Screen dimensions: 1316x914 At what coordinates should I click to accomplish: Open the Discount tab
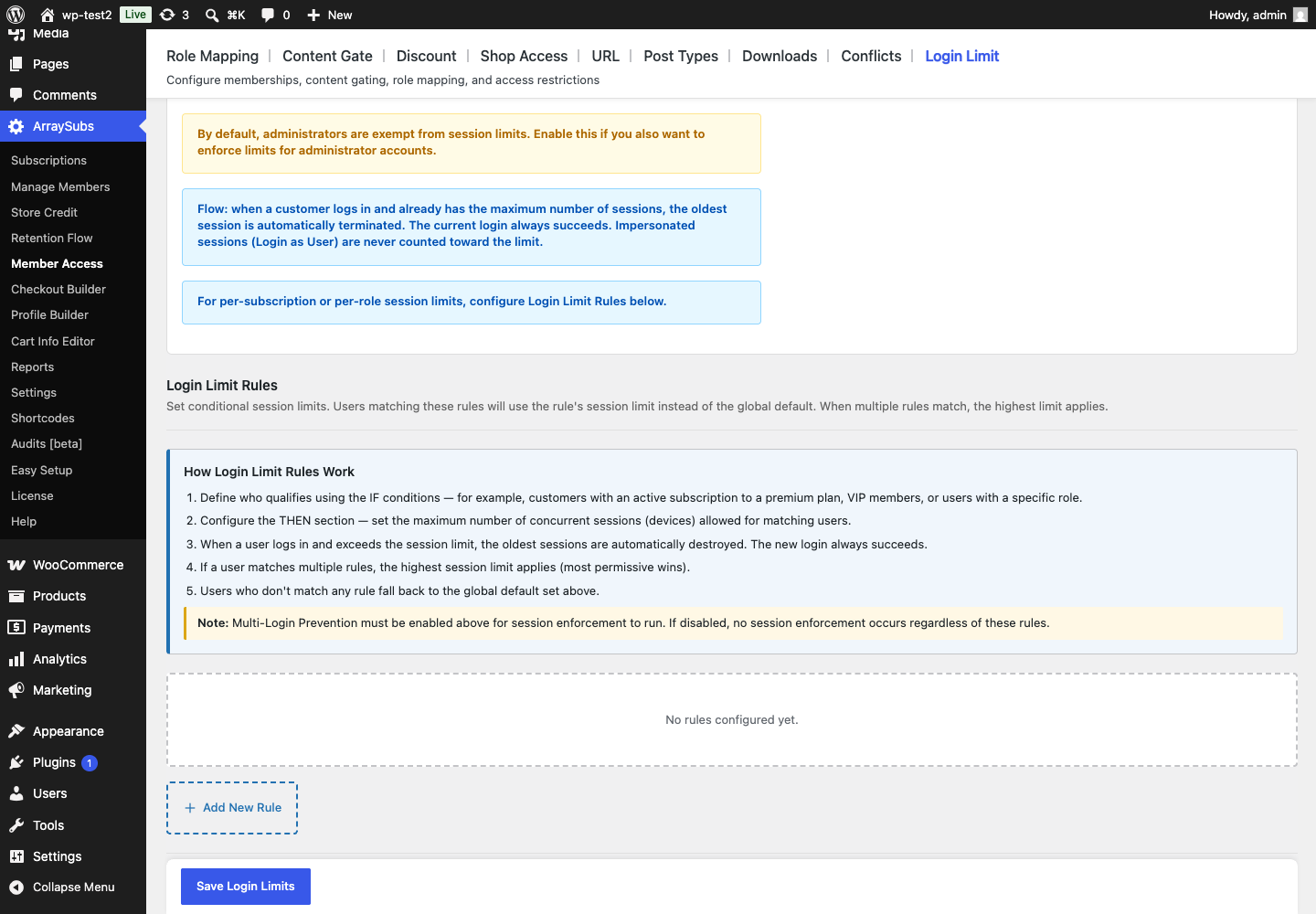[x=426, y=56]
